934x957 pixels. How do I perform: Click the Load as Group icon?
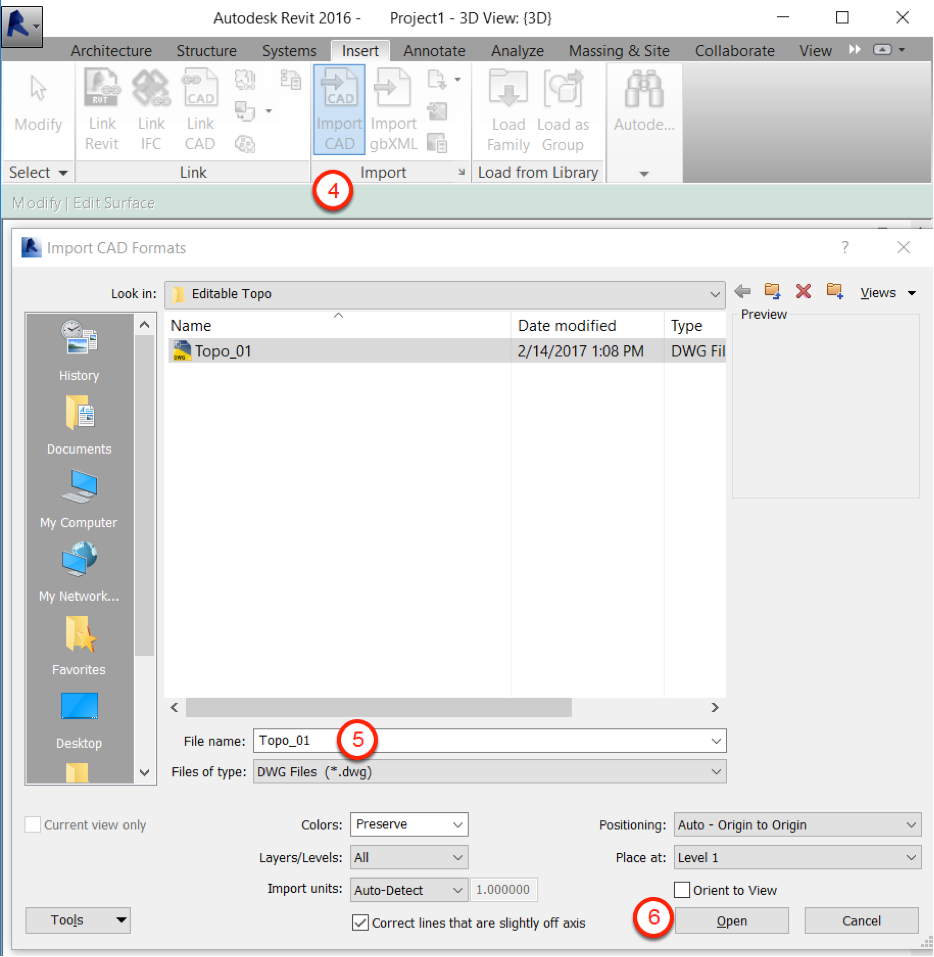(x=563, y=89)
